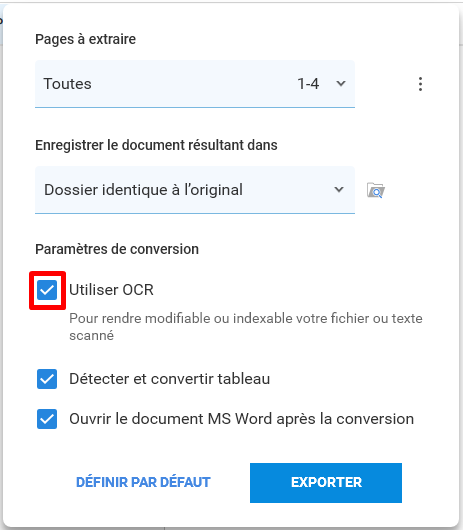
Task: Click the Dossier identique à l'original text
Action: point(143,190)
